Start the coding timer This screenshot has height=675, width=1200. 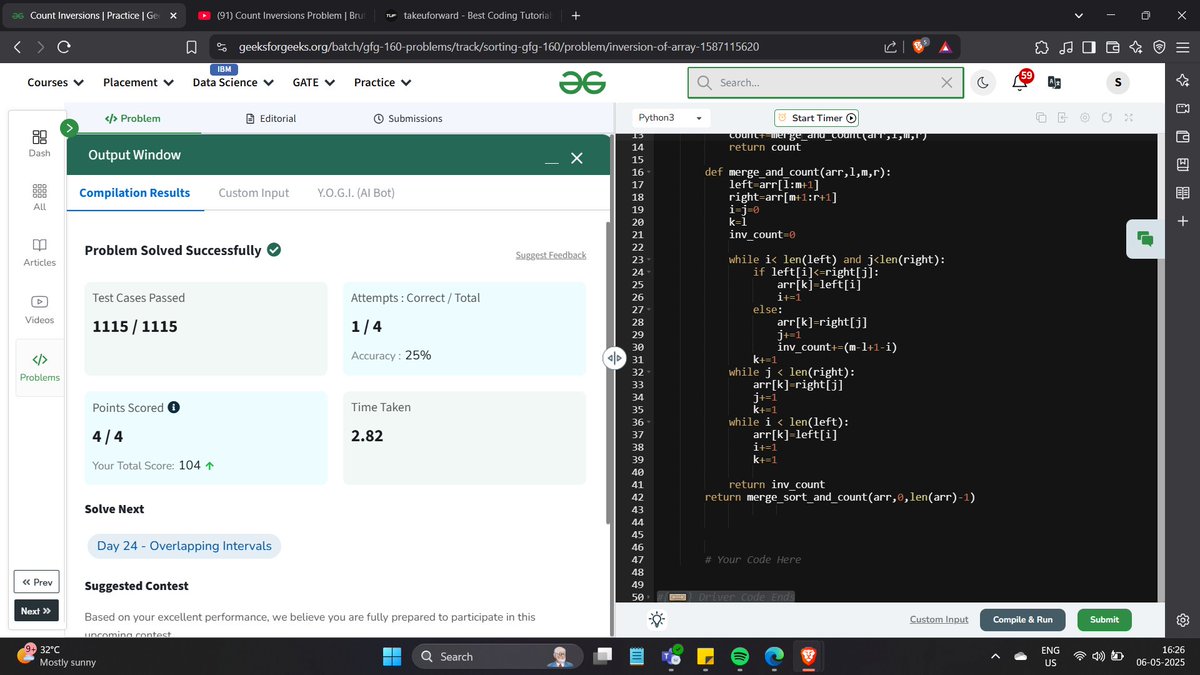coord(817,118)
